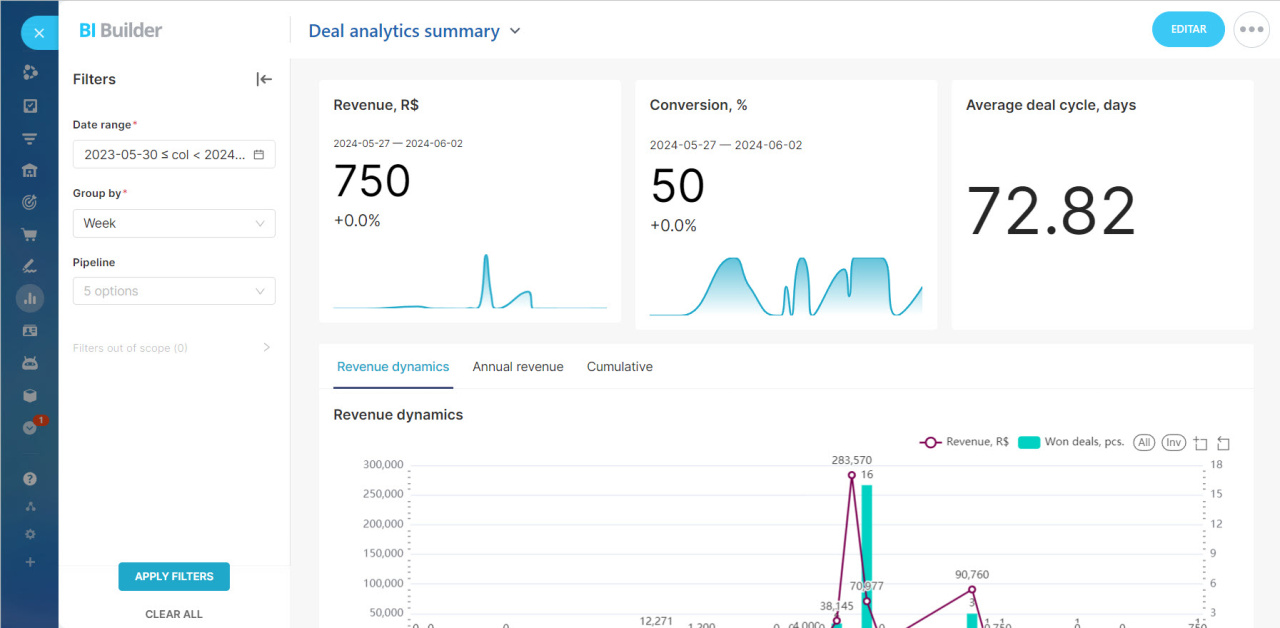Open the Group by Week dropdown
The width and height of the screenshot is (1280, 628).
[x=174, y=223]
